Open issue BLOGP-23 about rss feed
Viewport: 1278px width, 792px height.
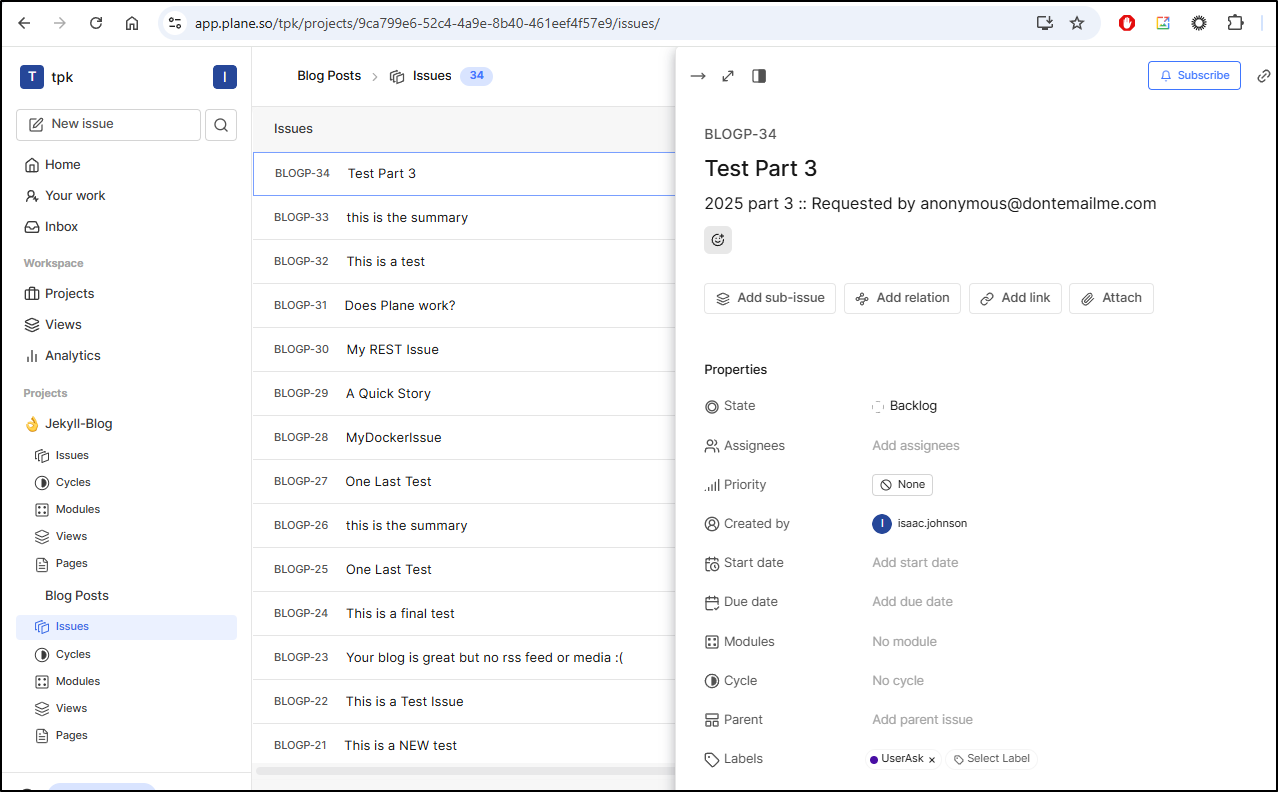[464, 658]
